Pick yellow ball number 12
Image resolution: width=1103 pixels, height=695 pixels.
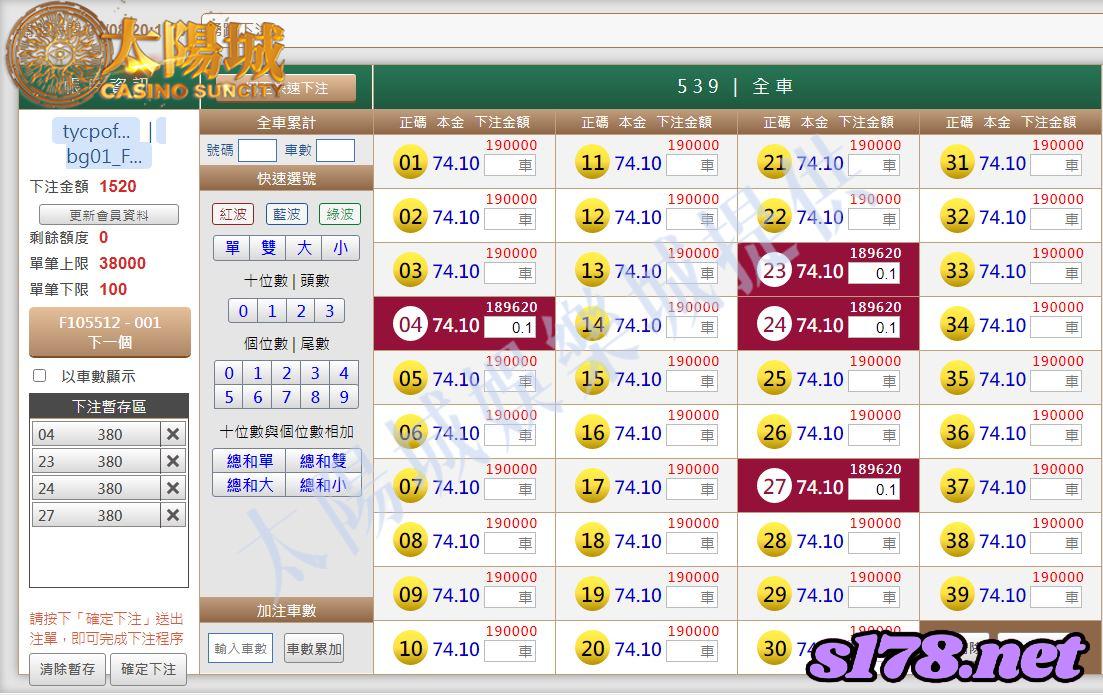coord(592,217)
